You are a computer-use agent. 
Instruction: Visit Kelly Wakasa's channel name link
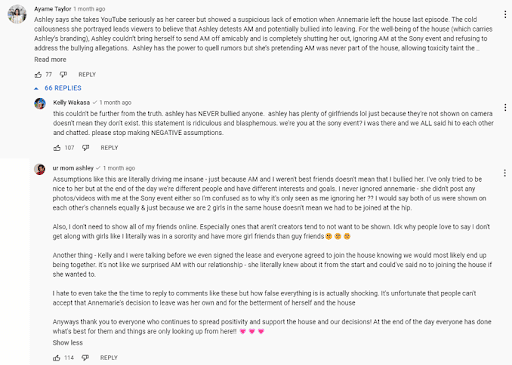pos(71,102)
